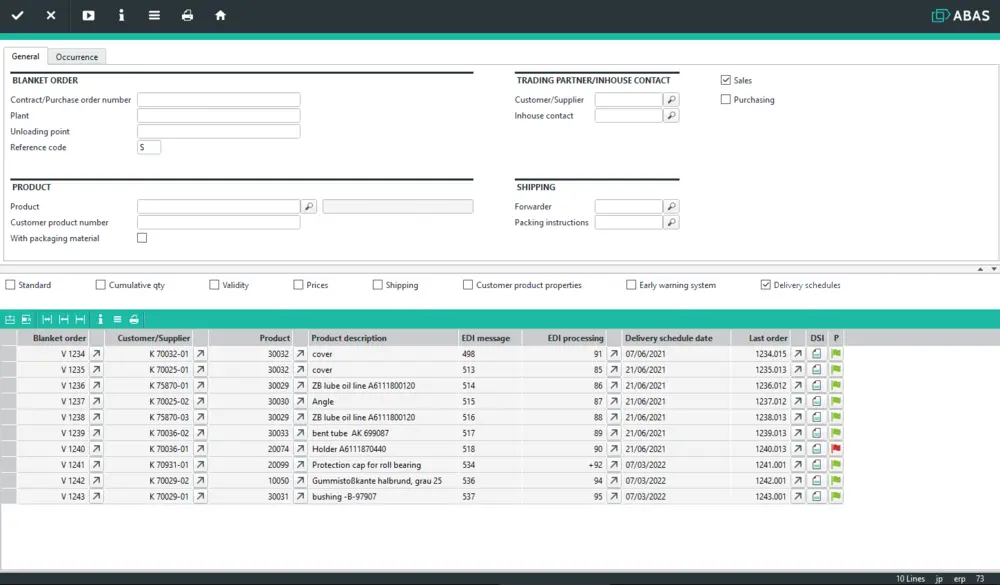Go to home via the house icon
Viewport: 1000px width, 585px height.
[x=220, y=15]
